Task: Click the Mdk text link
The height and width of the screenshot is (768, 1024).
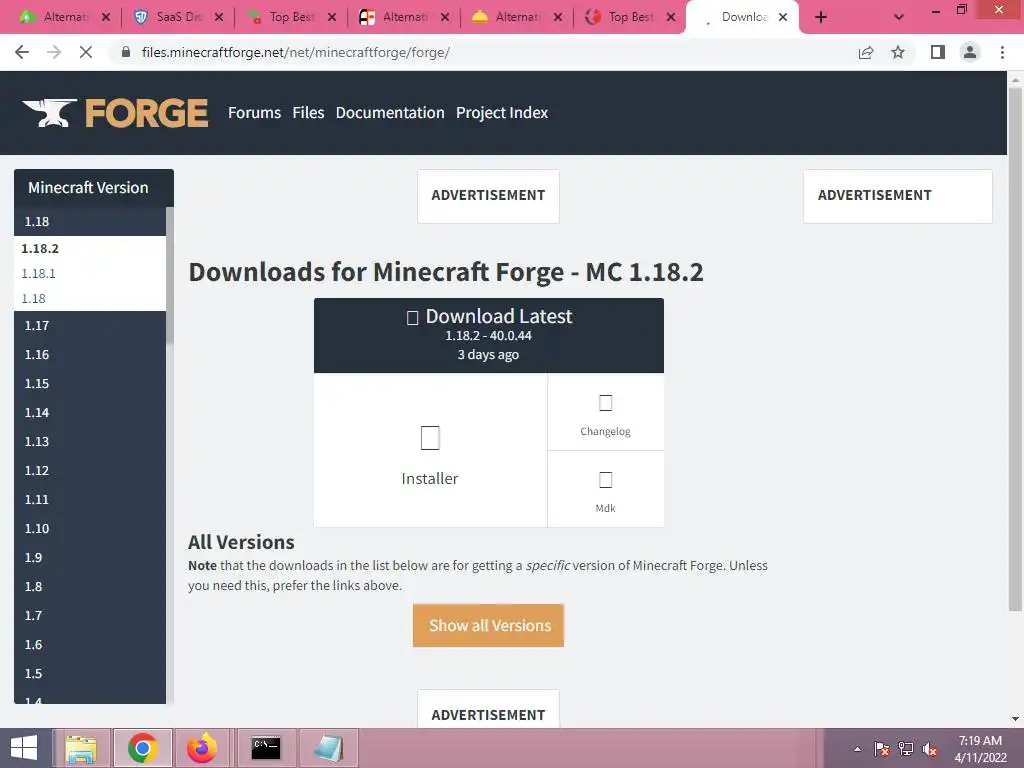Action: pos(605,508)
